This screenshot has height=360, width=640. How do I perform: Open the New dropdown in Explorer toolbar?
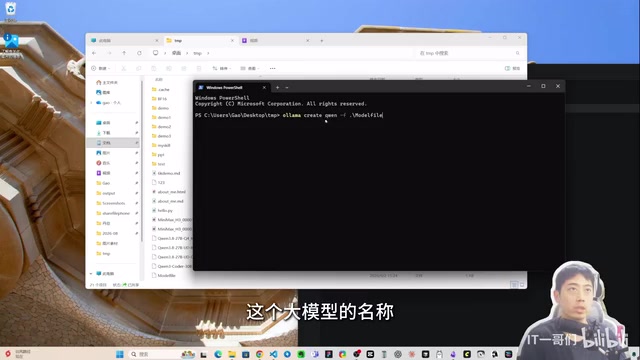100,69
